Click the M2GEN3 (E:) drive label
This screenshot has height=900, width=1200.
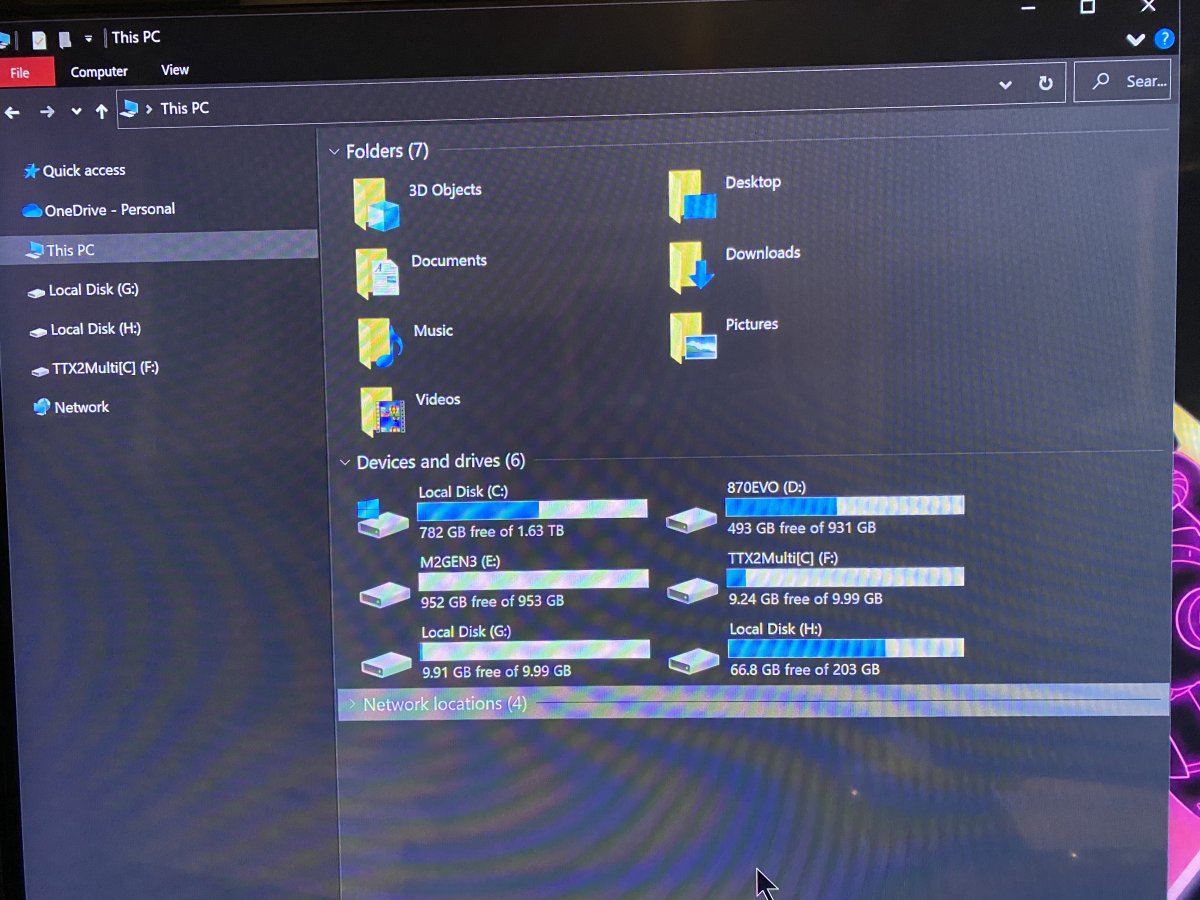tap(460, 562)
